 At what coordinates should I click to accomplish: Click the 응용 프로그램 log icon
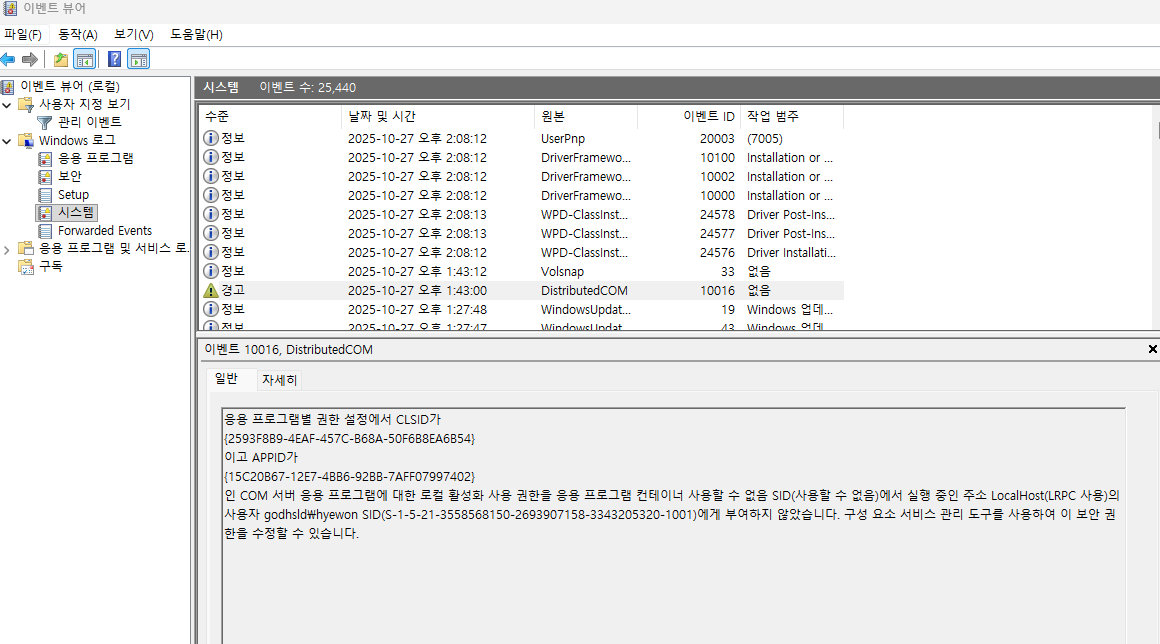[x=45, y=158]
